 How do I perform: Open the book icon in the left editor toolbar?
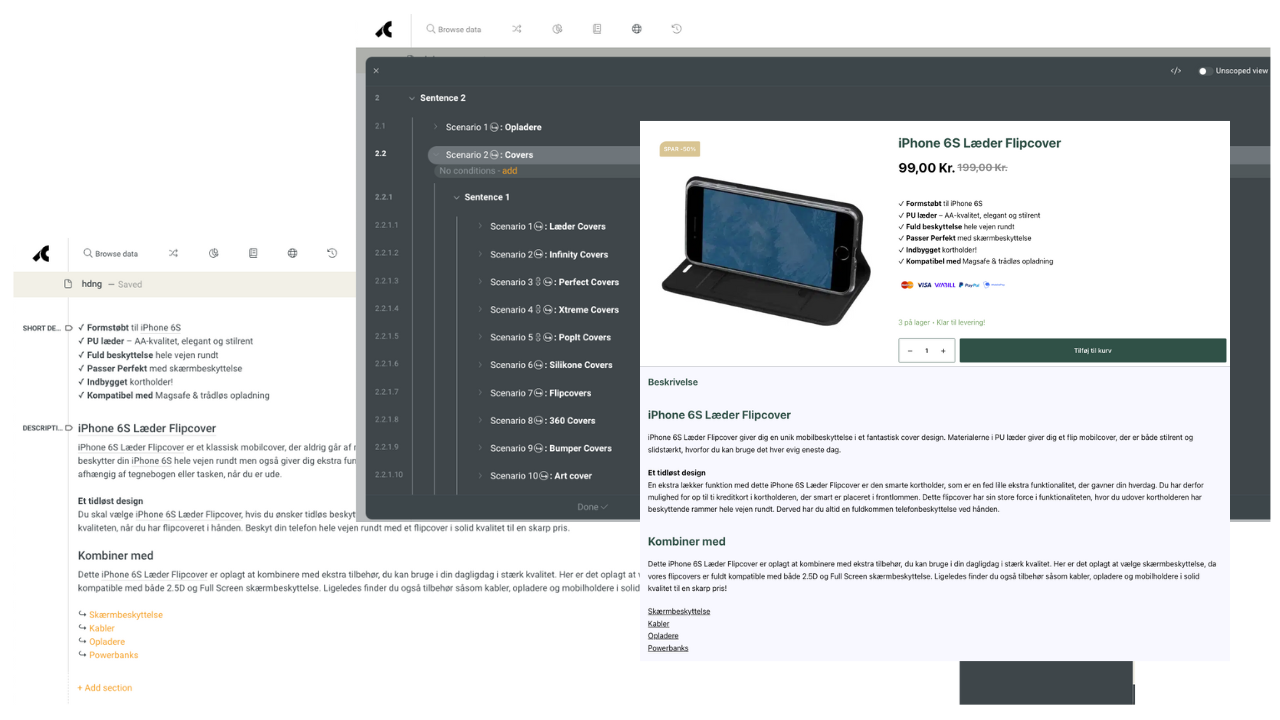pyautogui.click(x=253, y=254)
